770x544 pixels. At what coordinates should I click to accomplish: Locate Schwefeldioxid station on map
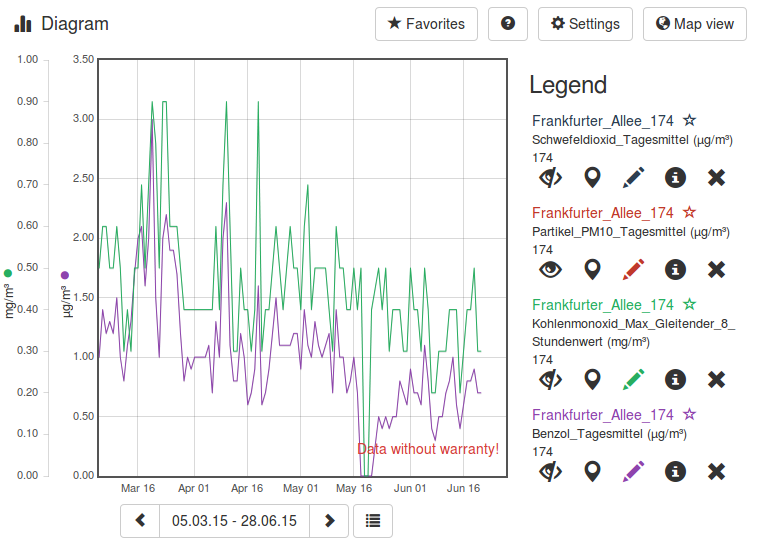[593, 178]
